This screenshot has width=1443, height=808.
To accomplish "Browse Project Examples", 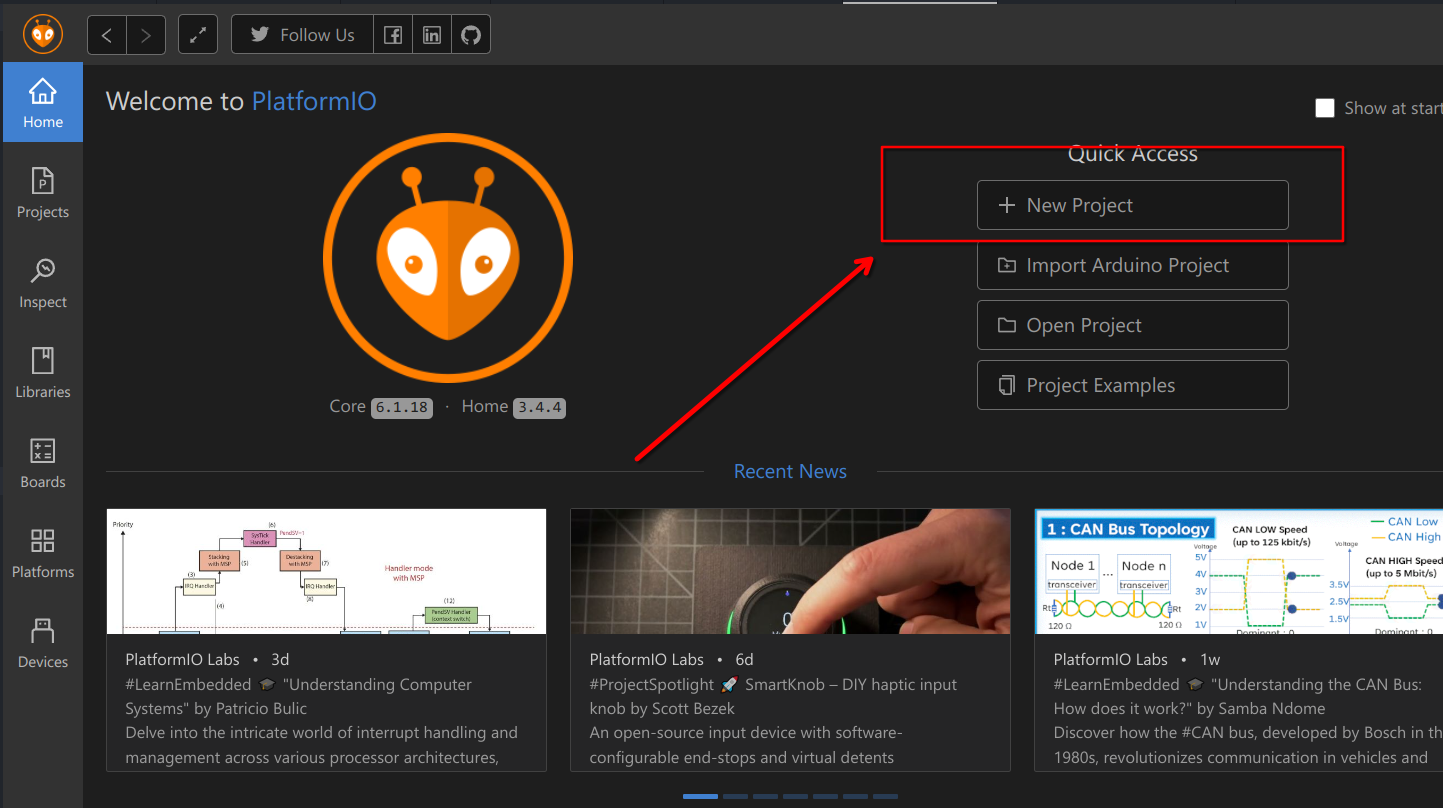I will click(1131, 385).
